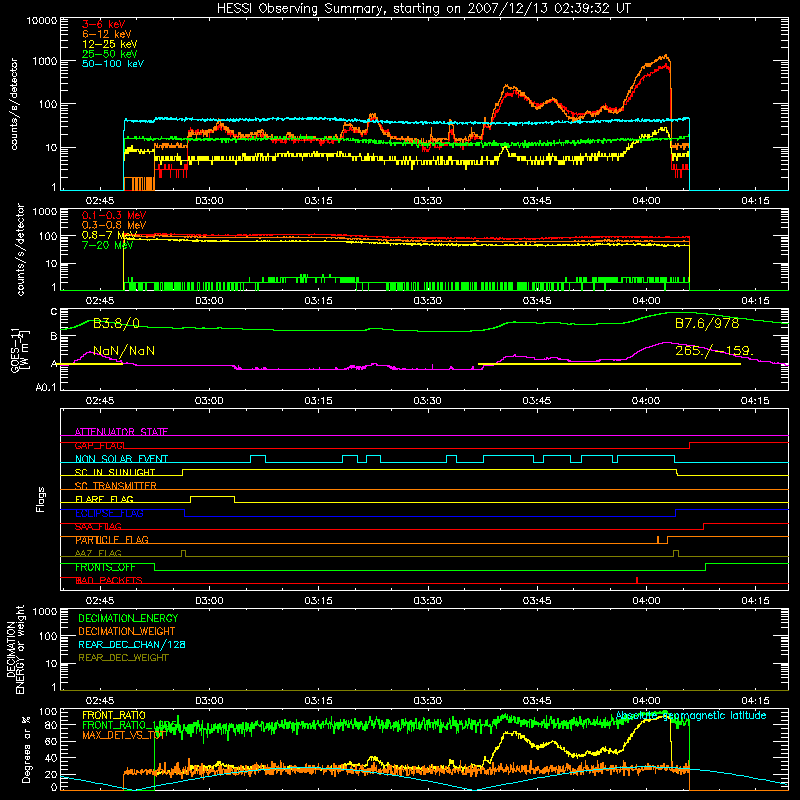Select the SAA_FLAG label
Image resolution: width=800 pixels, height=800 pixels.
(x=98, y=527)
